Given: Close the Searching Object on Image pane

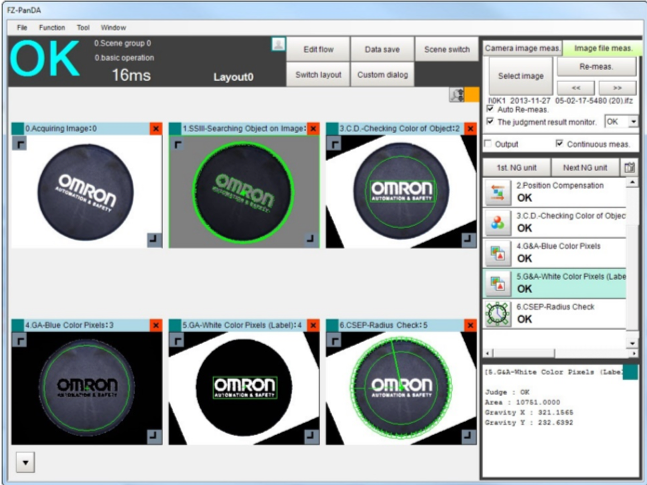Looking at the screenshot, I should tap(313, 129).
